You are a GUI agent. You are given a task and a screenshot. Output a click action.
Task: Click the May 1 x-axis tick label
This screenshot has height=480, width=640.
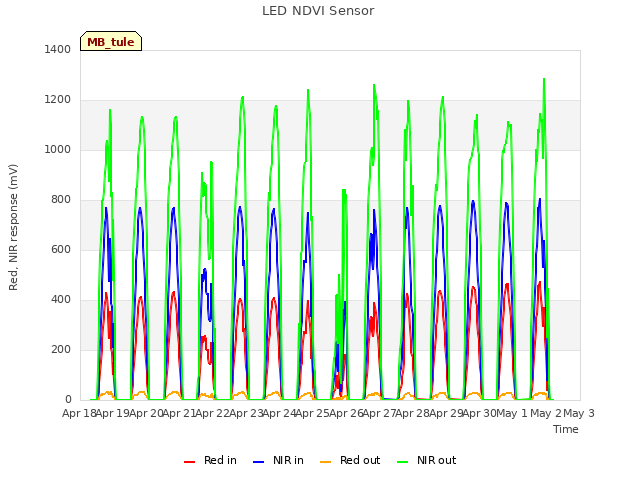coord(511,413)
